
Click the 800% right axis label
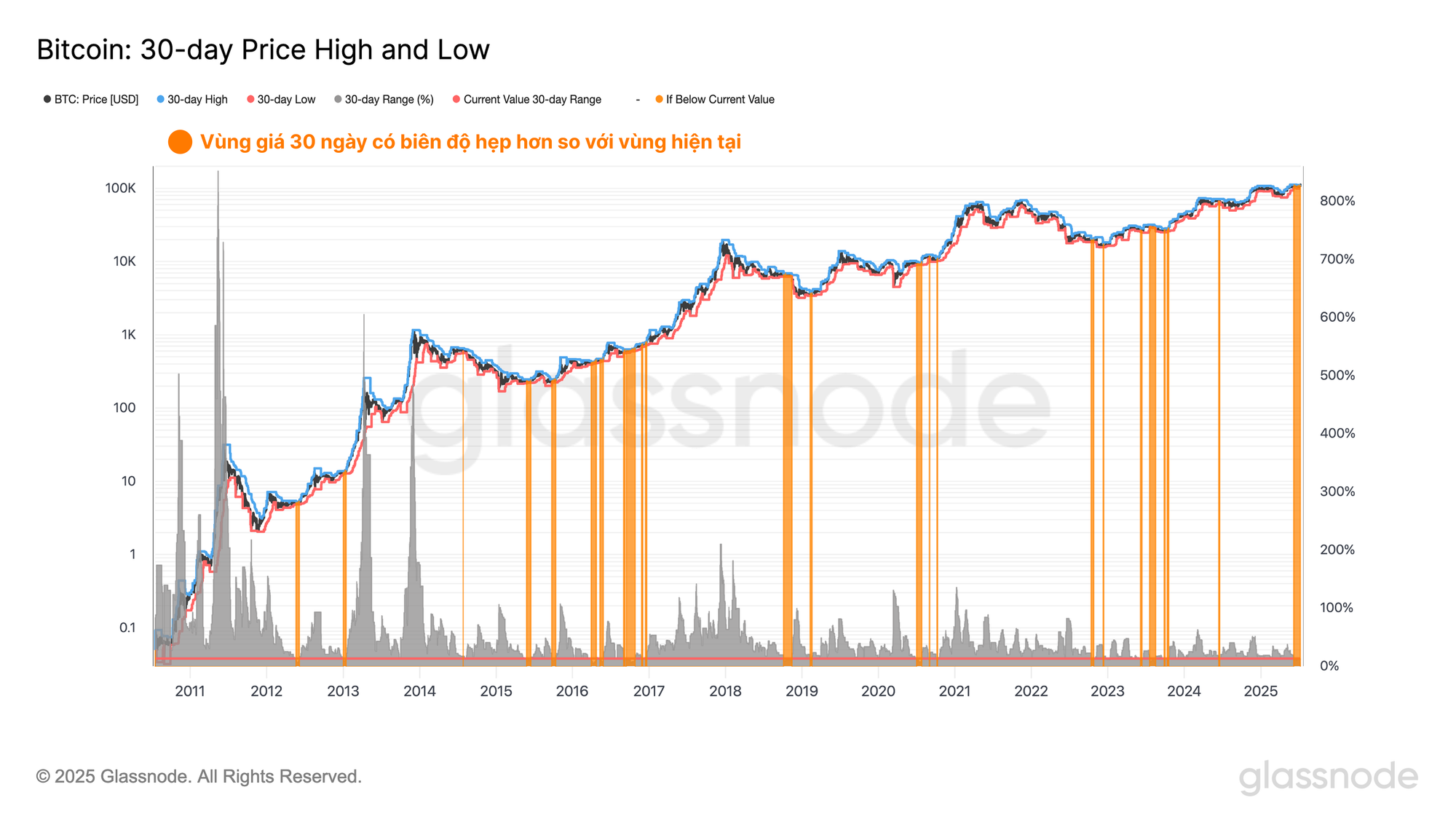[1337, 201]
